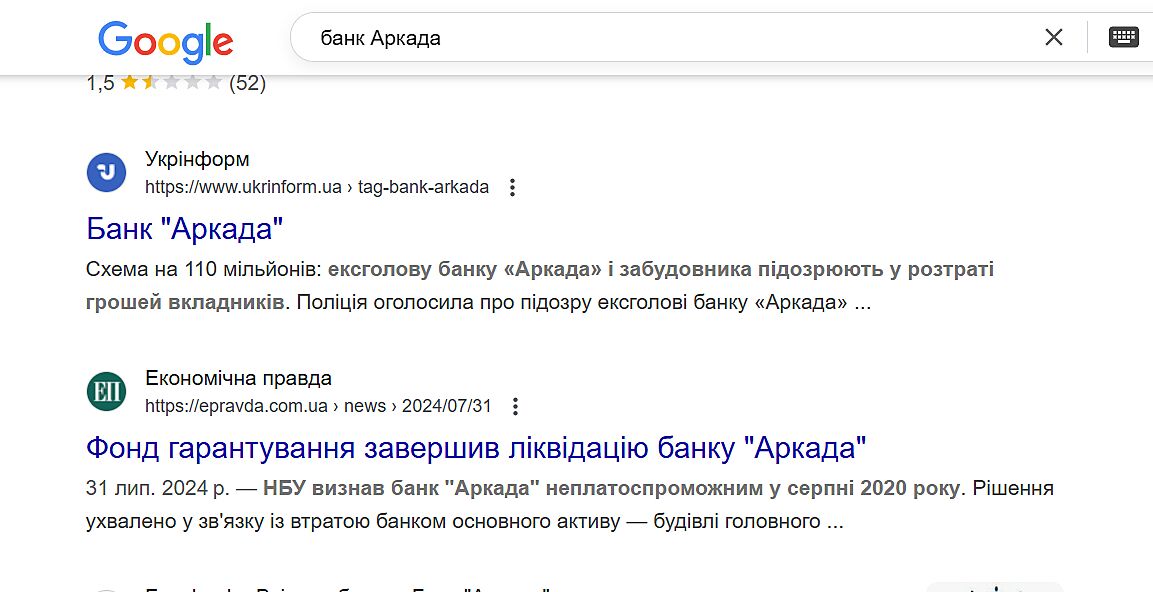Click the Укрінформ source name
Image resolution: width=1153 pixels, height=592 pixels.
pos(197,159)
